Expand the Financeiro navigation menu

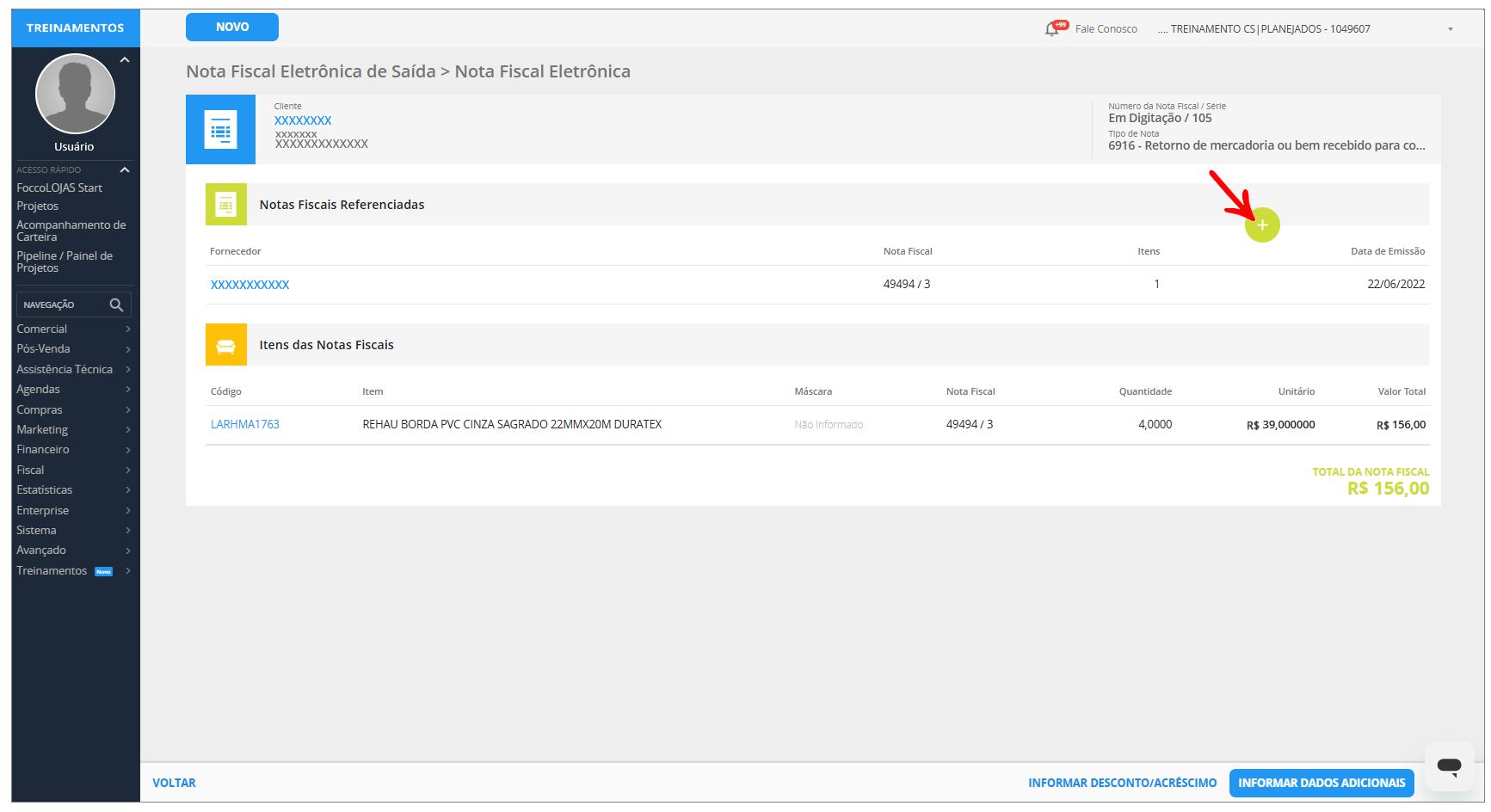click(73, 449)
